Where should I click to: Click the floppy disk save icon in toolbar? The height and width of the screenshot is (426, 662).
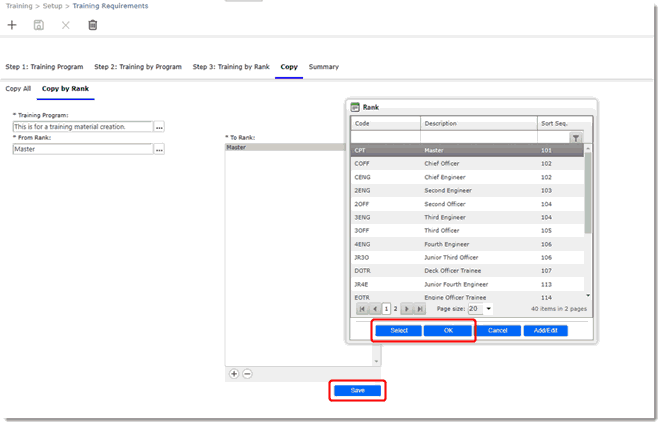point(39,25)
